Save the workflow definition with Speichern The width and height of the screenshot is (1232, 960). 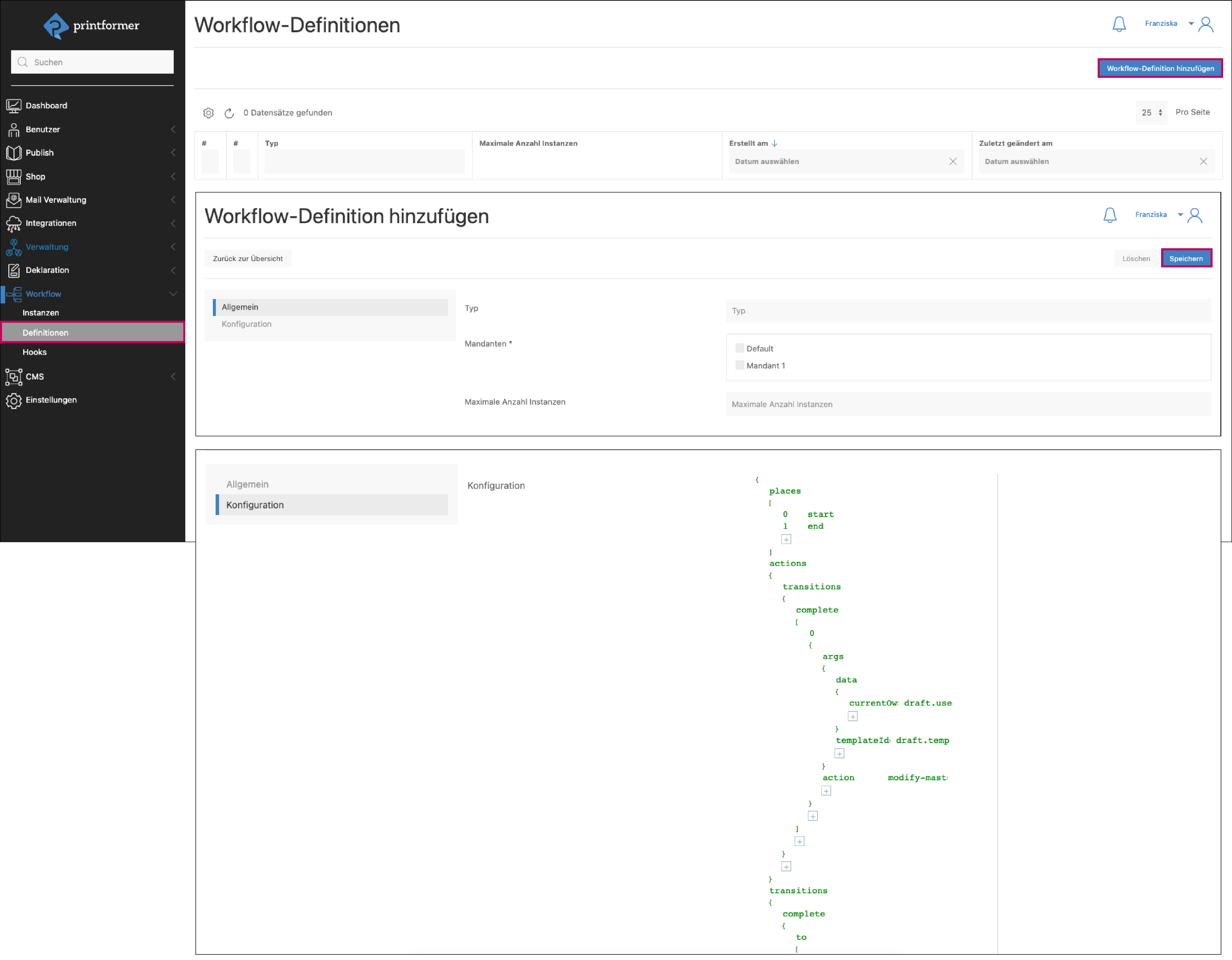coord(1186,258)
